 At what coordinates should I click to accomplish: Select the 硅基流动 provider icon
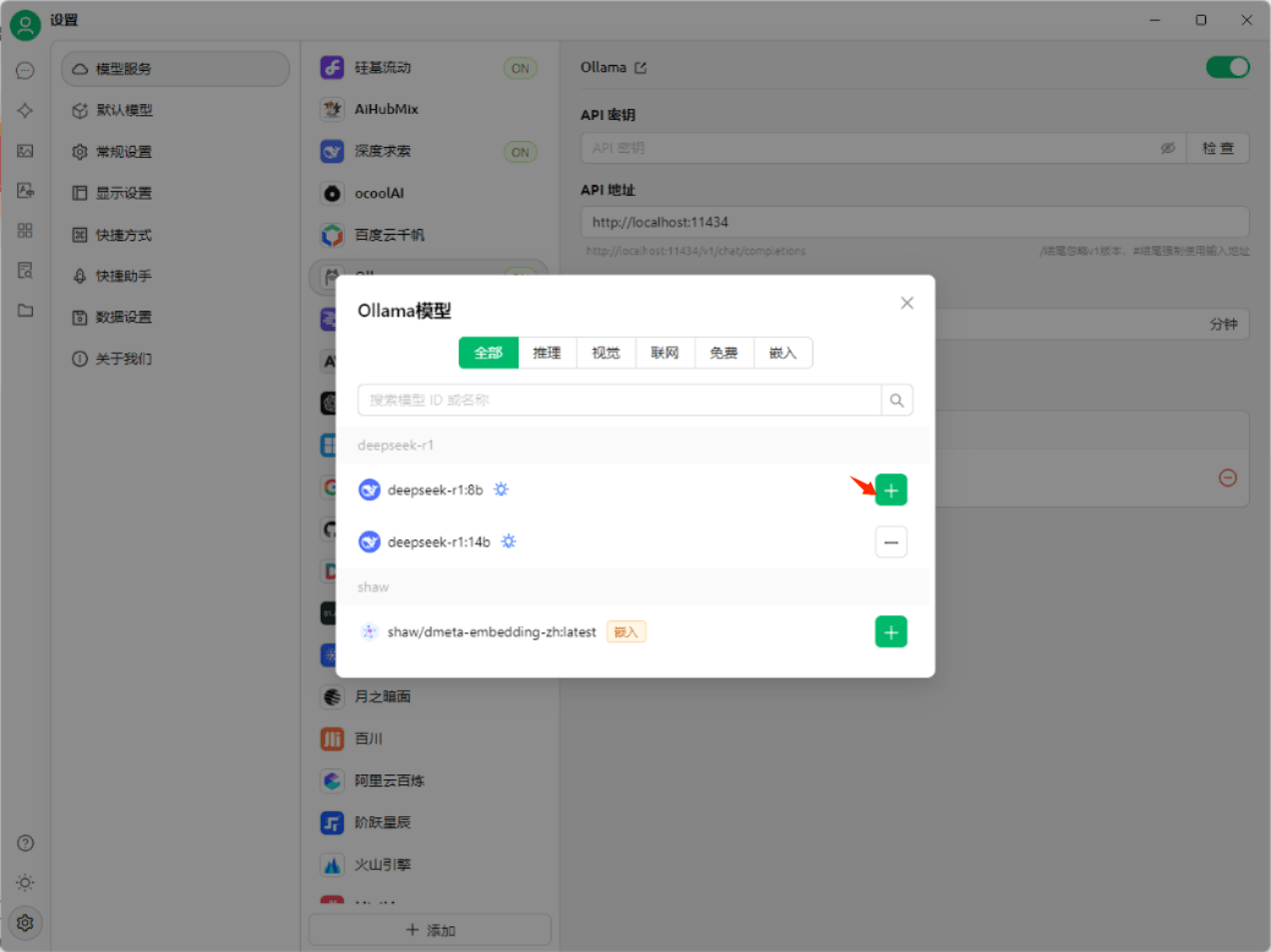tap(332, 68)
